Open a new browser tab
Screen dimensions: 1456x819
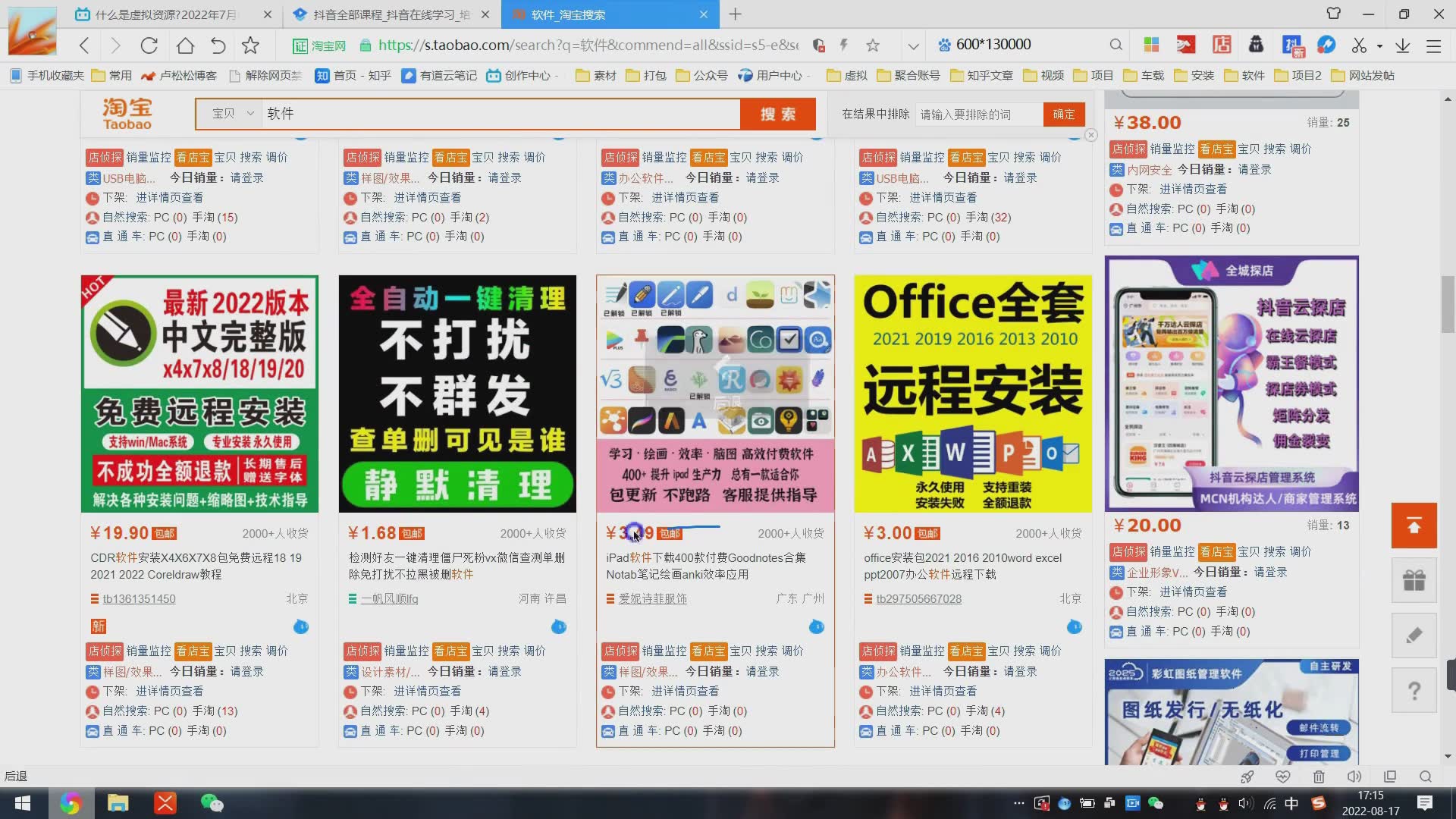pos(735,14)
